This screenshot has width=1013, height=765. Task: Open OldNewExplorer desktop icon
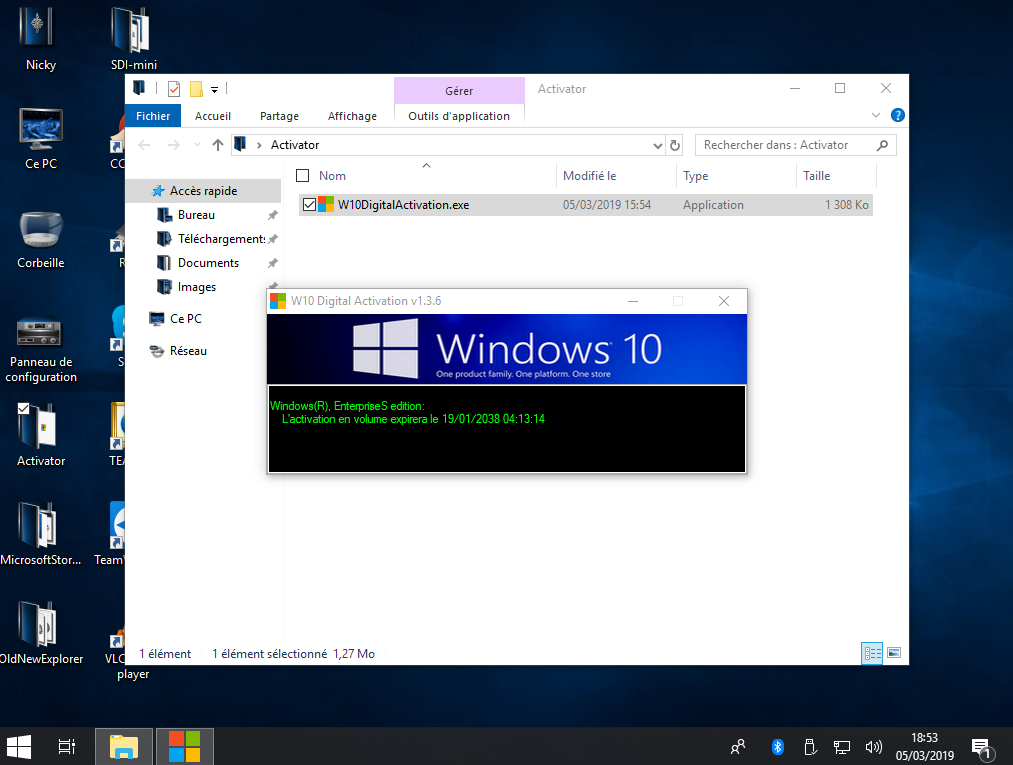tap(41, 633)
